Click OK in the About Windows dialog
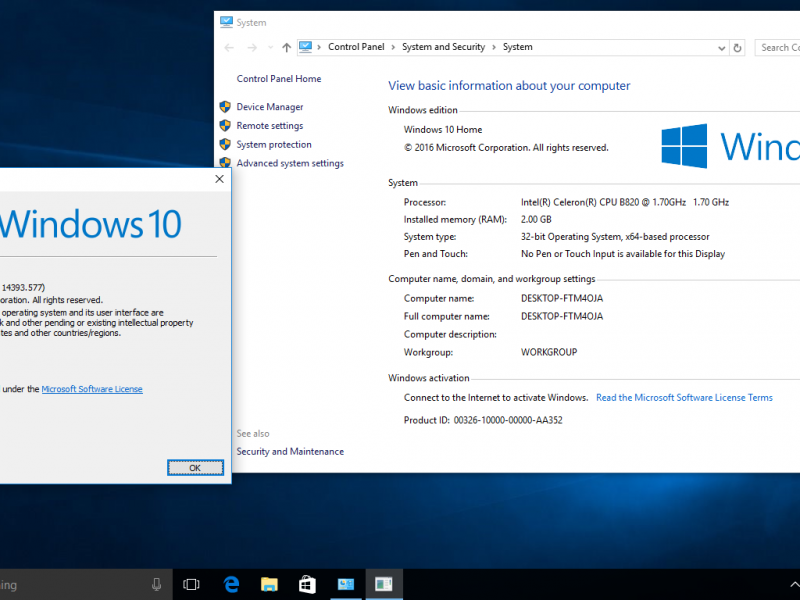 [195, 468]
